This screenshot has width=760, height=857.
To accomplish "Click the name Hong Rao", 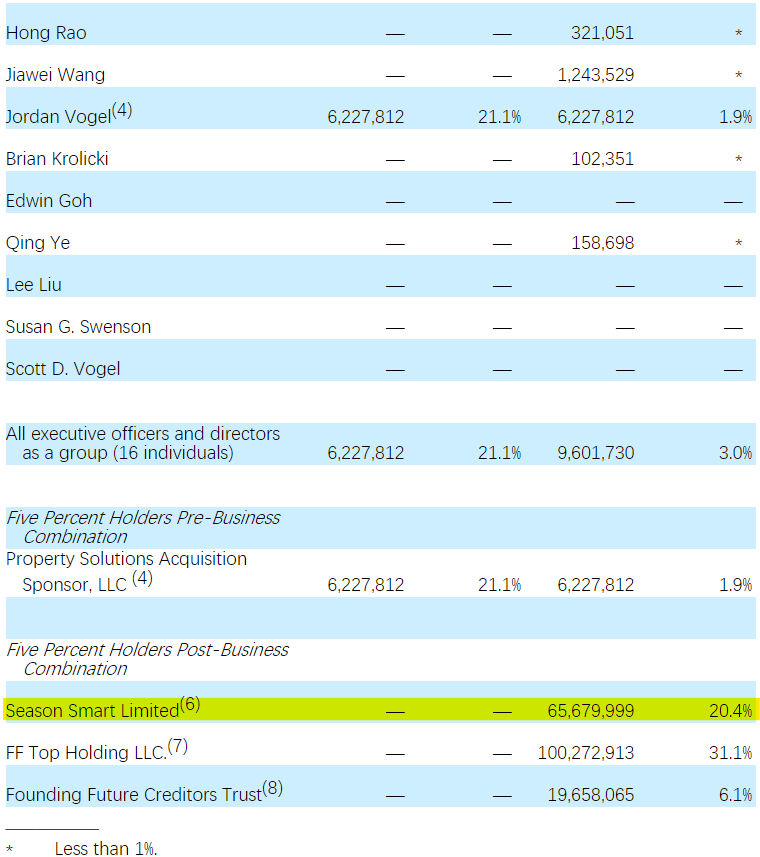I will point(46,33).
